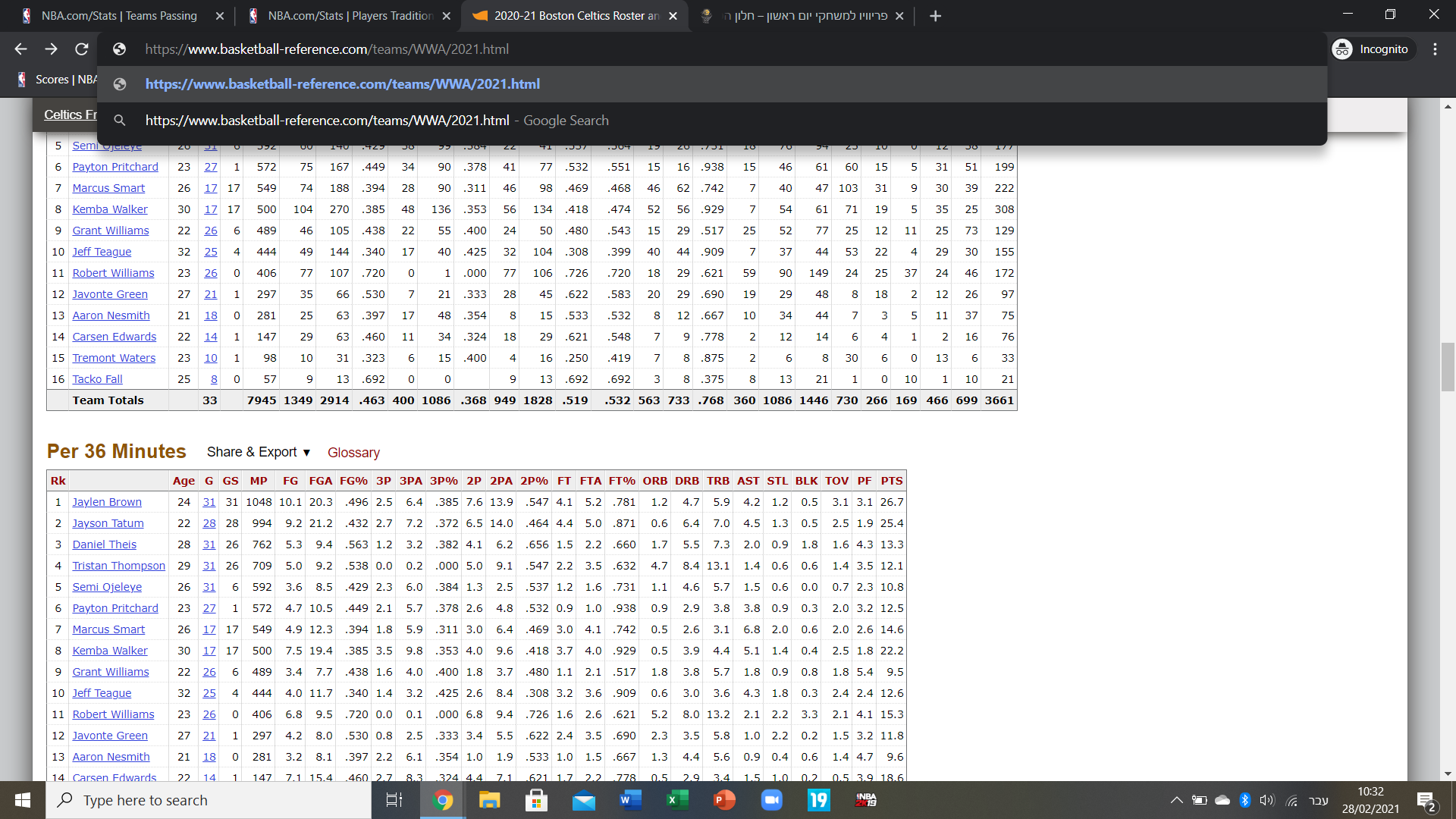Click the browser back arrow

click(20, 49)
